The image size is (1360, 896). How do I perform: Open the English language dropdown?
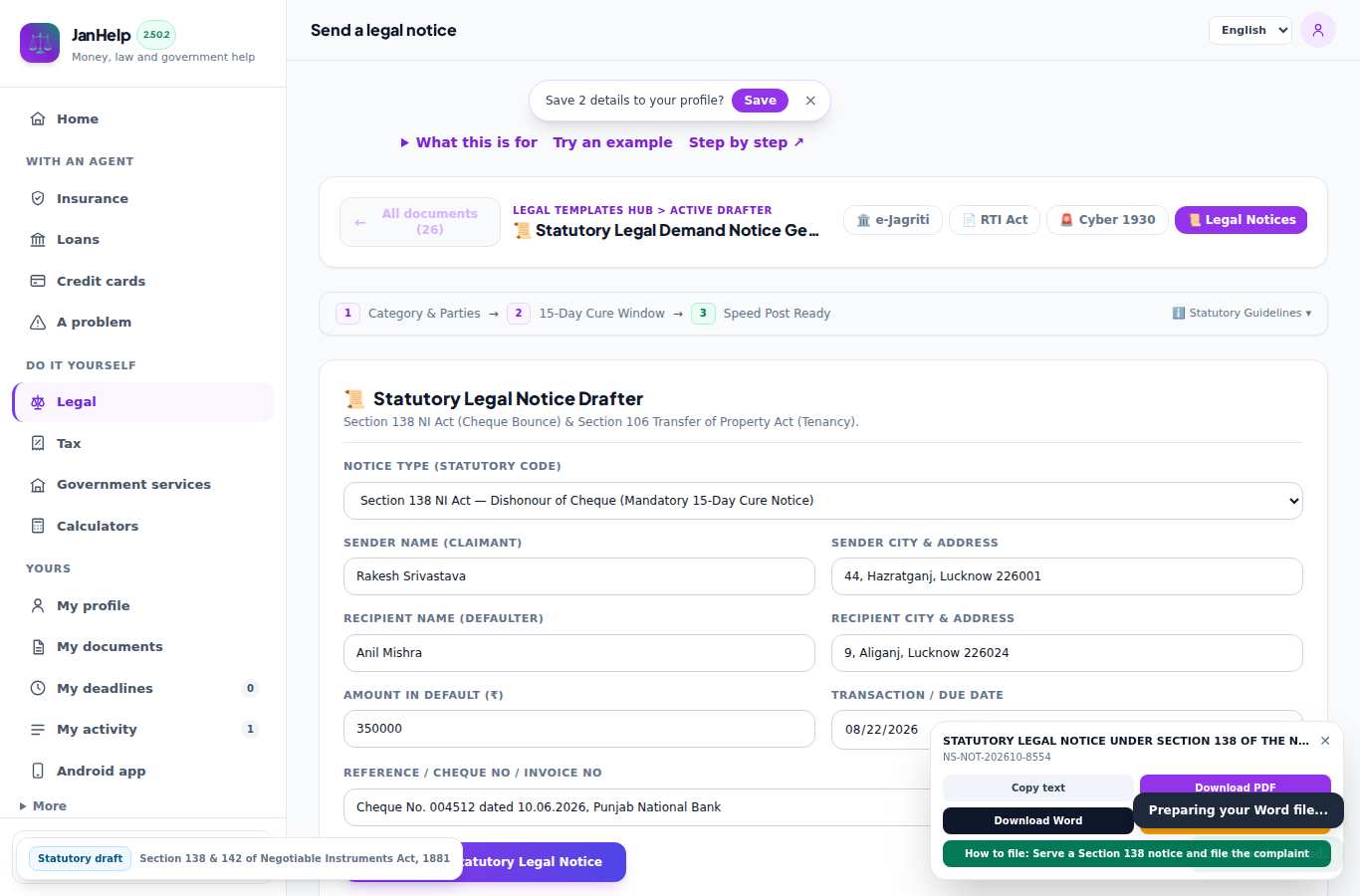click(x=1250, y=30)
